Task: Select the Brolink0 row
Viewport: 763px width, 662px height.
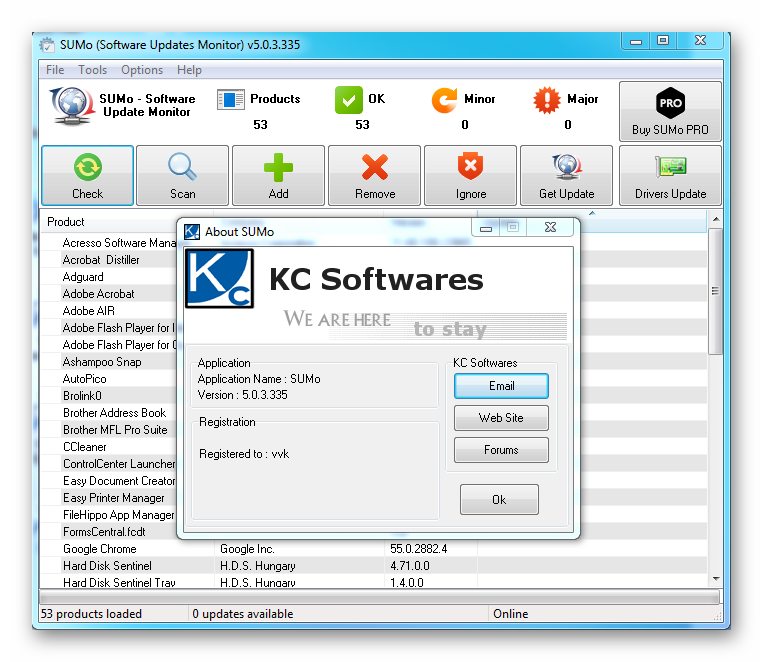Action: [x=83, y=396]
